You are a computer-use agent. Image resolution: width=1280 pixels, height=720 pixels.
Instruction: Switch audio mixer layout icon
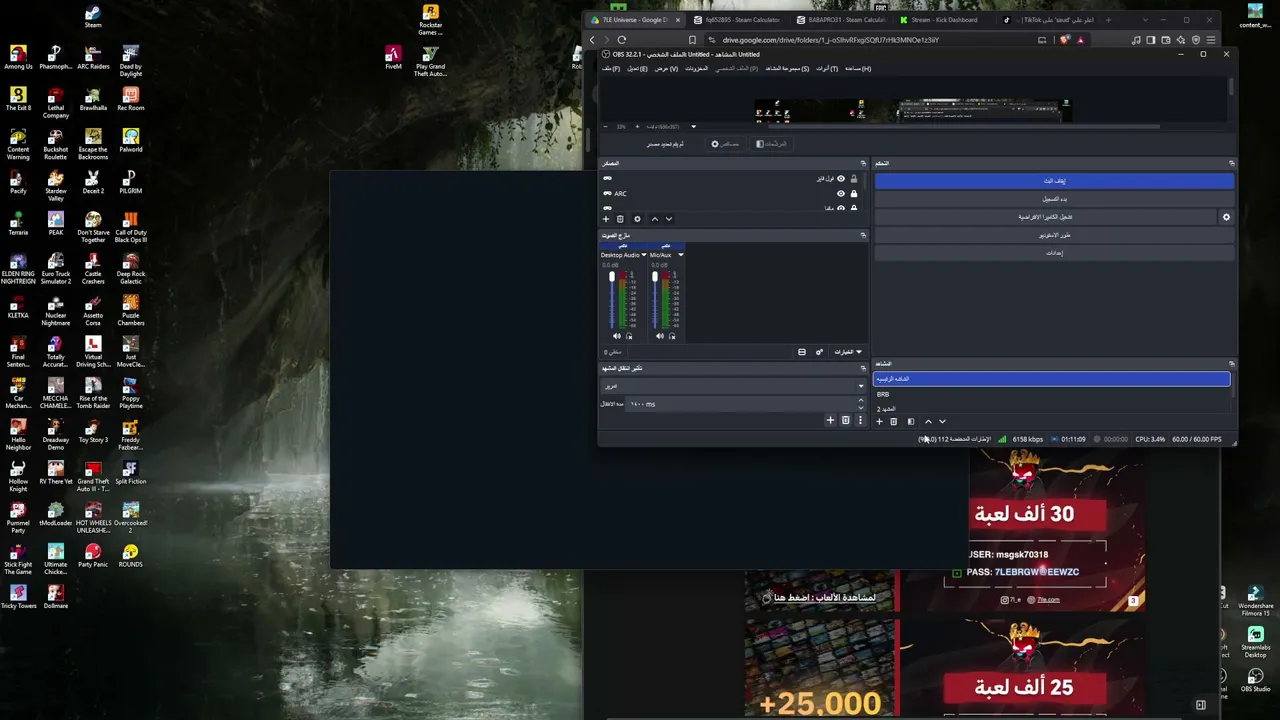(802, 352)
